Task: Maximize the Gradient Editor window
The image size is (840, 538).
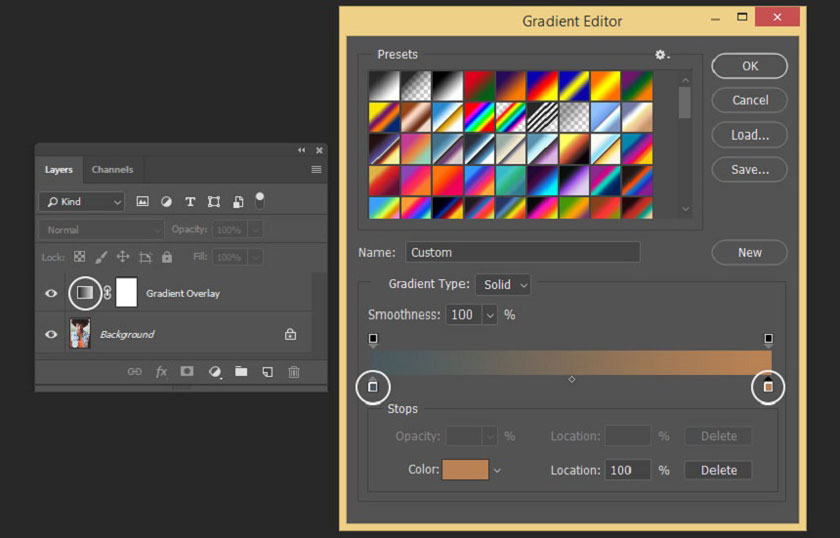Action: point(742,17)
